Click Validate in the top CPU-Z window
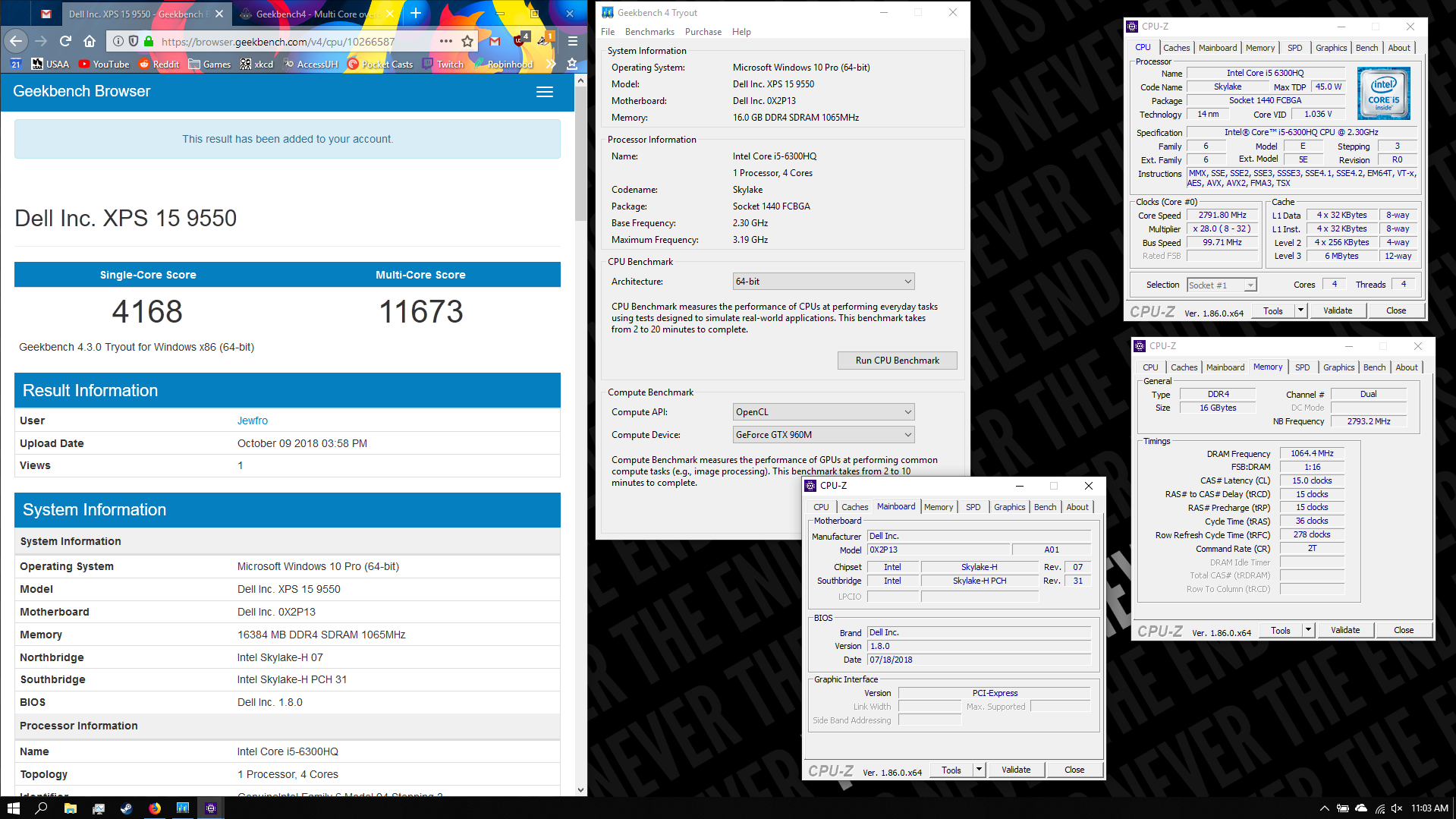This screenshot has width=1456, height=819. (1338, 310)
